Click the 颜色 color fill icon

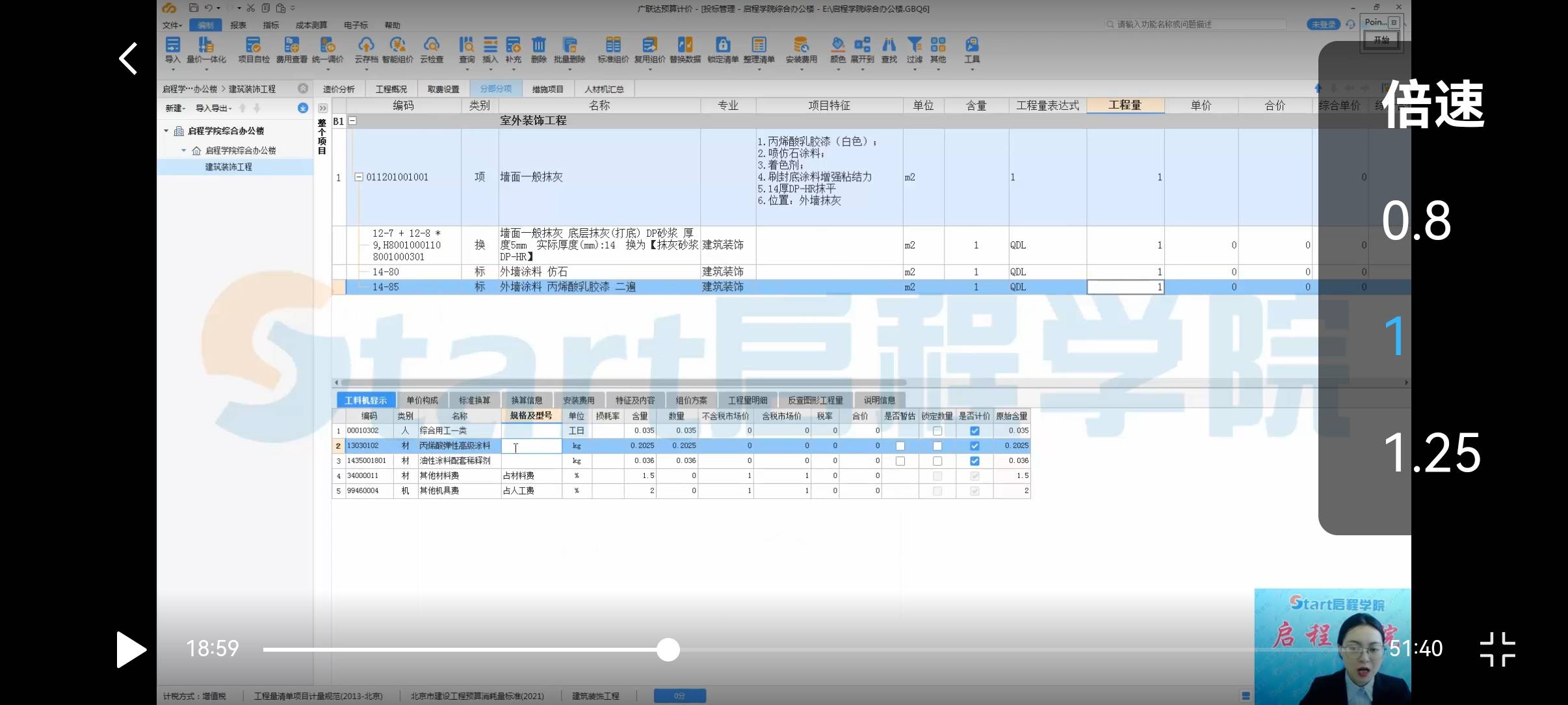click(x=838, y=49)
